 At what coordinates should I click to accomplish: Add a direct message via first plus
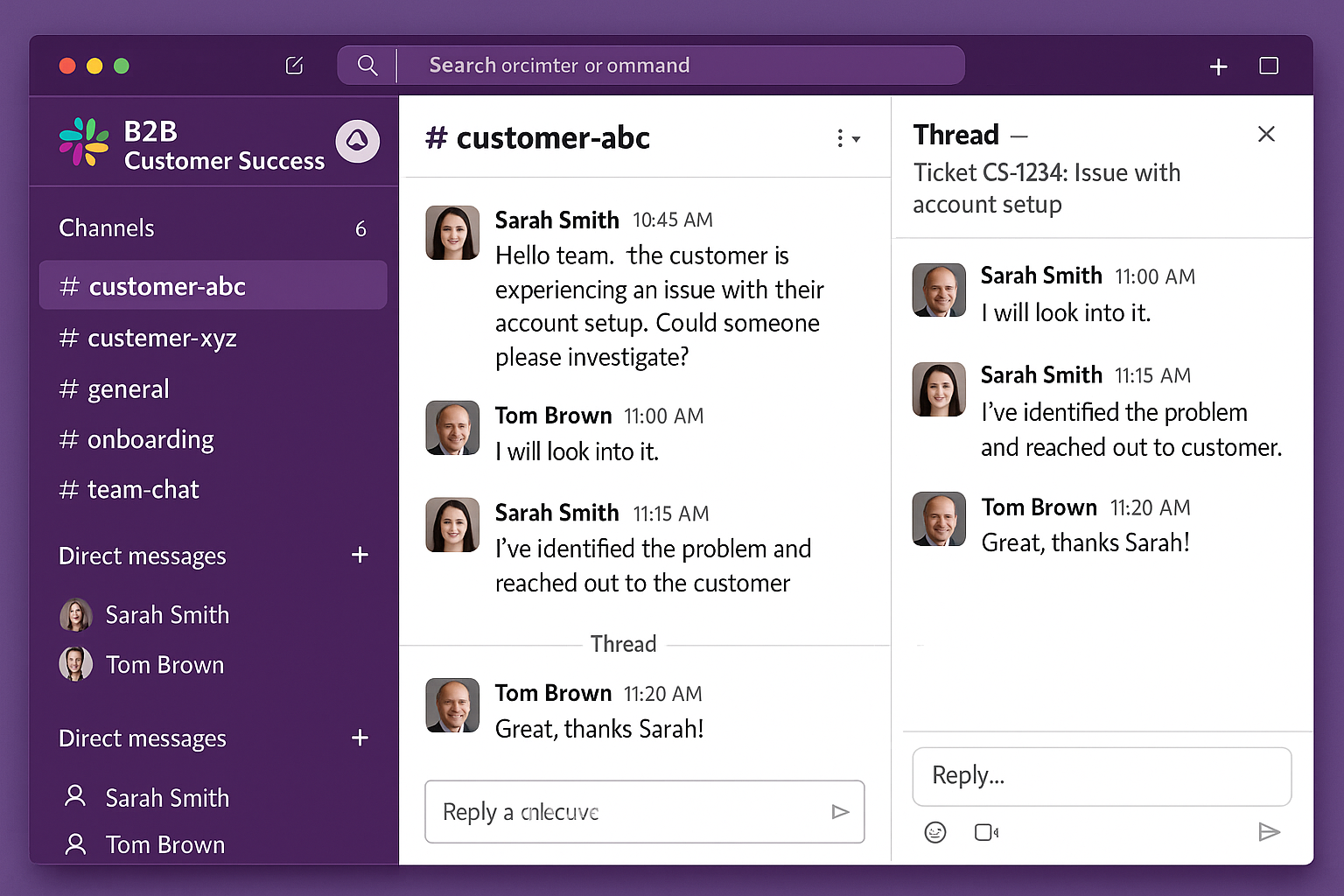tap(360, 555)
